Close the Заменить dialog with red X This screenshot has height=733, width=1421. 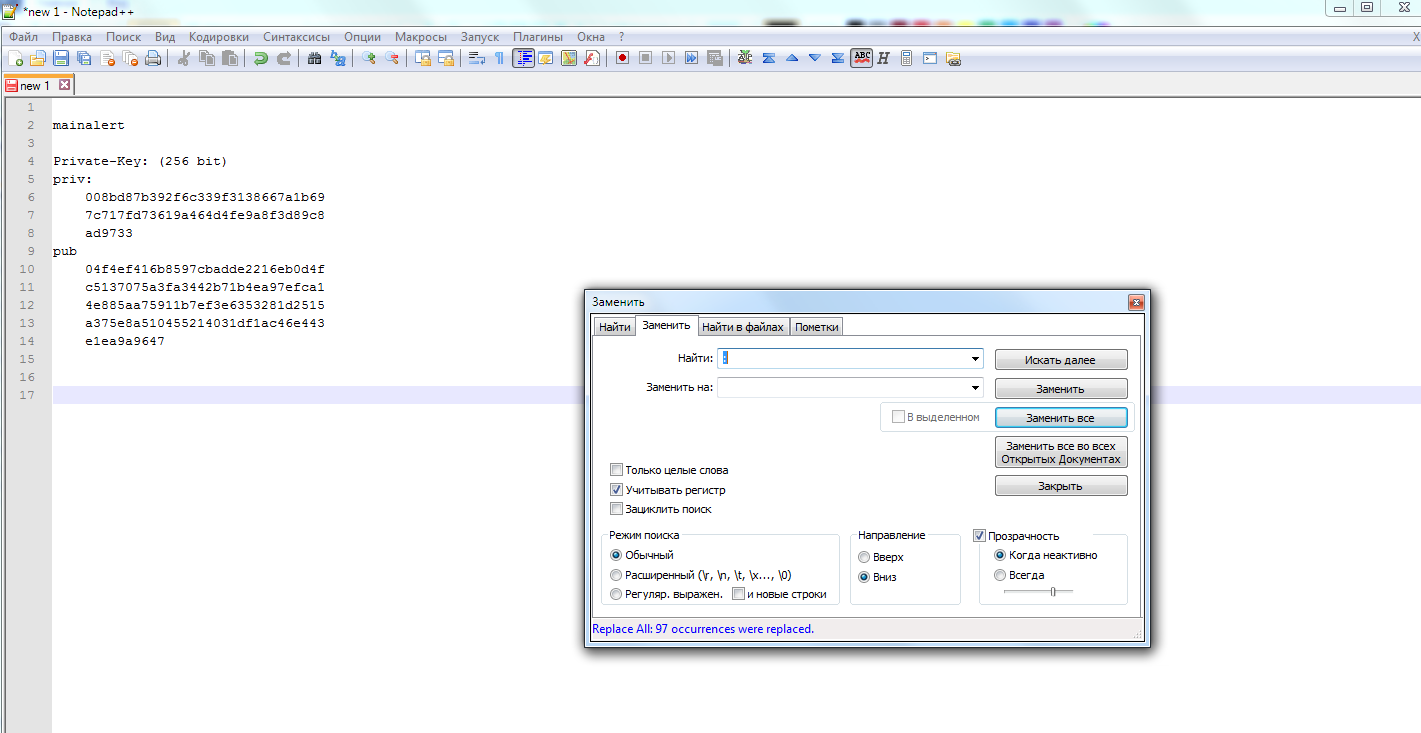pyautogui.click(x=1136, y=302)
